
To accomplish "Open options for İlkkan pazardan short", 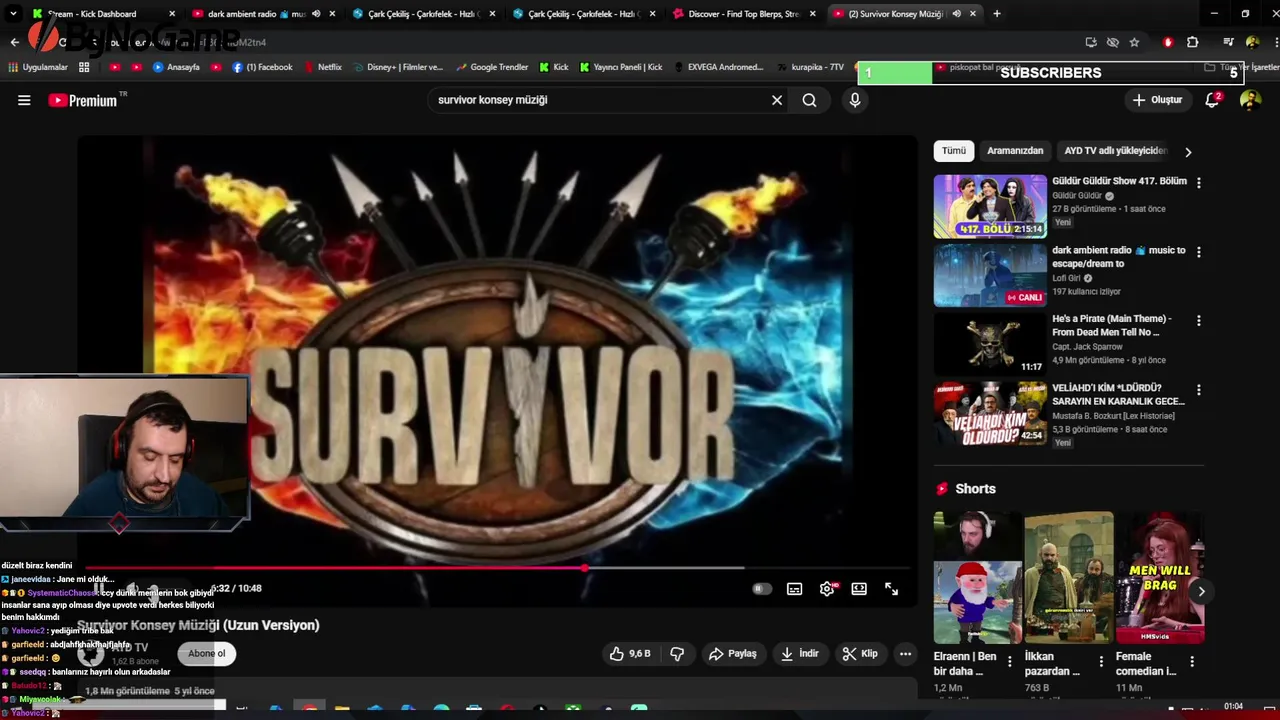I will click(x=1101, y=662).
